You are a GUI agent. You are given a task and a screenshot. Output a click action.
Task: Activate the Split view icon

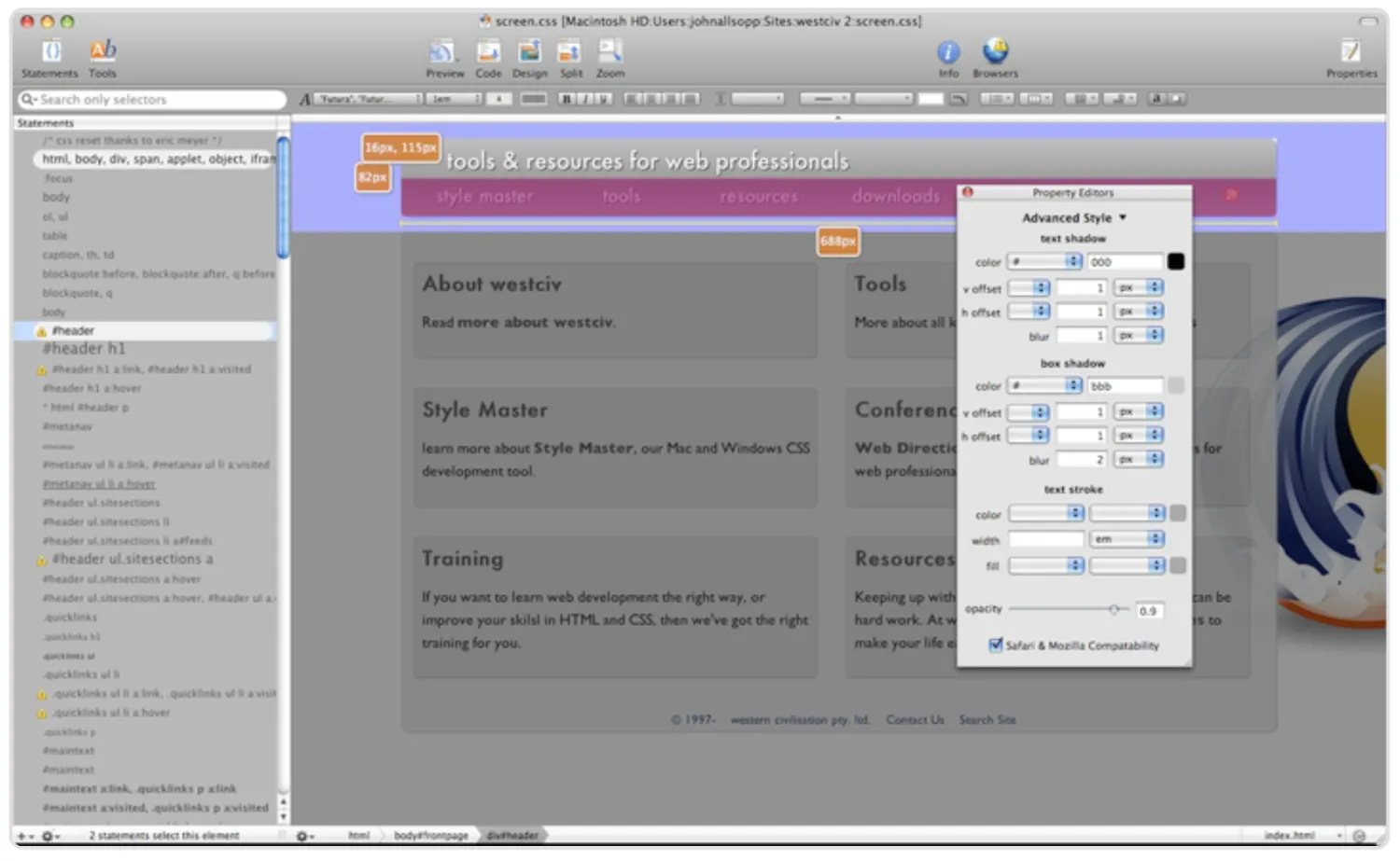click(570, 52)
